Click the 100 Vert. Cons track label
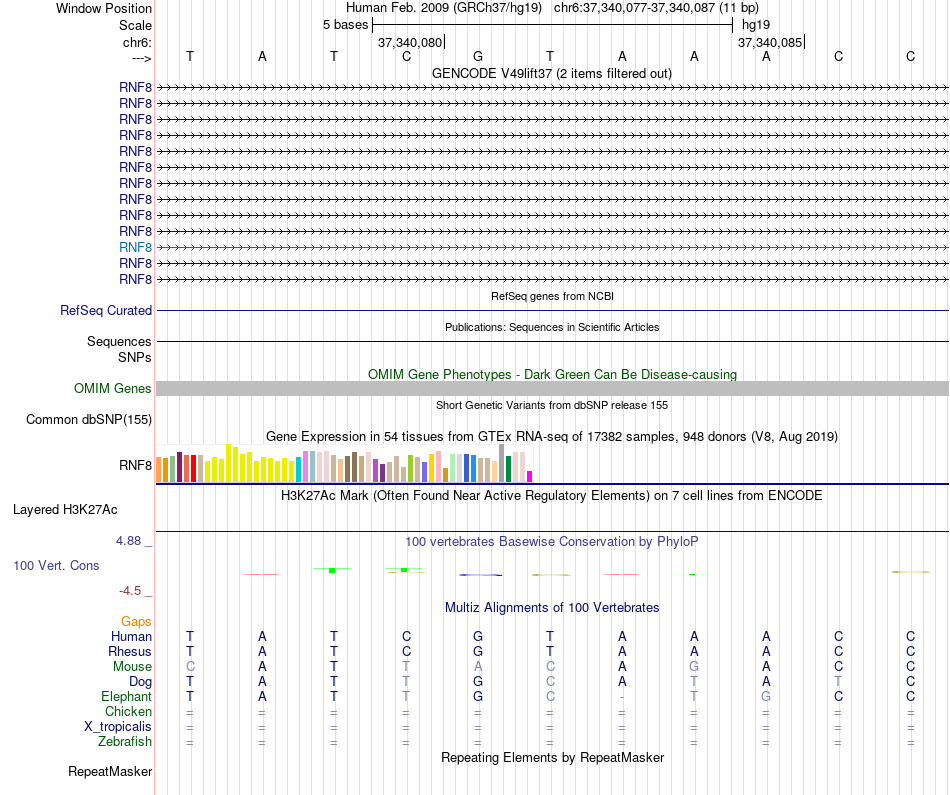Image resolution: width=950 pixels, height=795 pixels. 56,565
